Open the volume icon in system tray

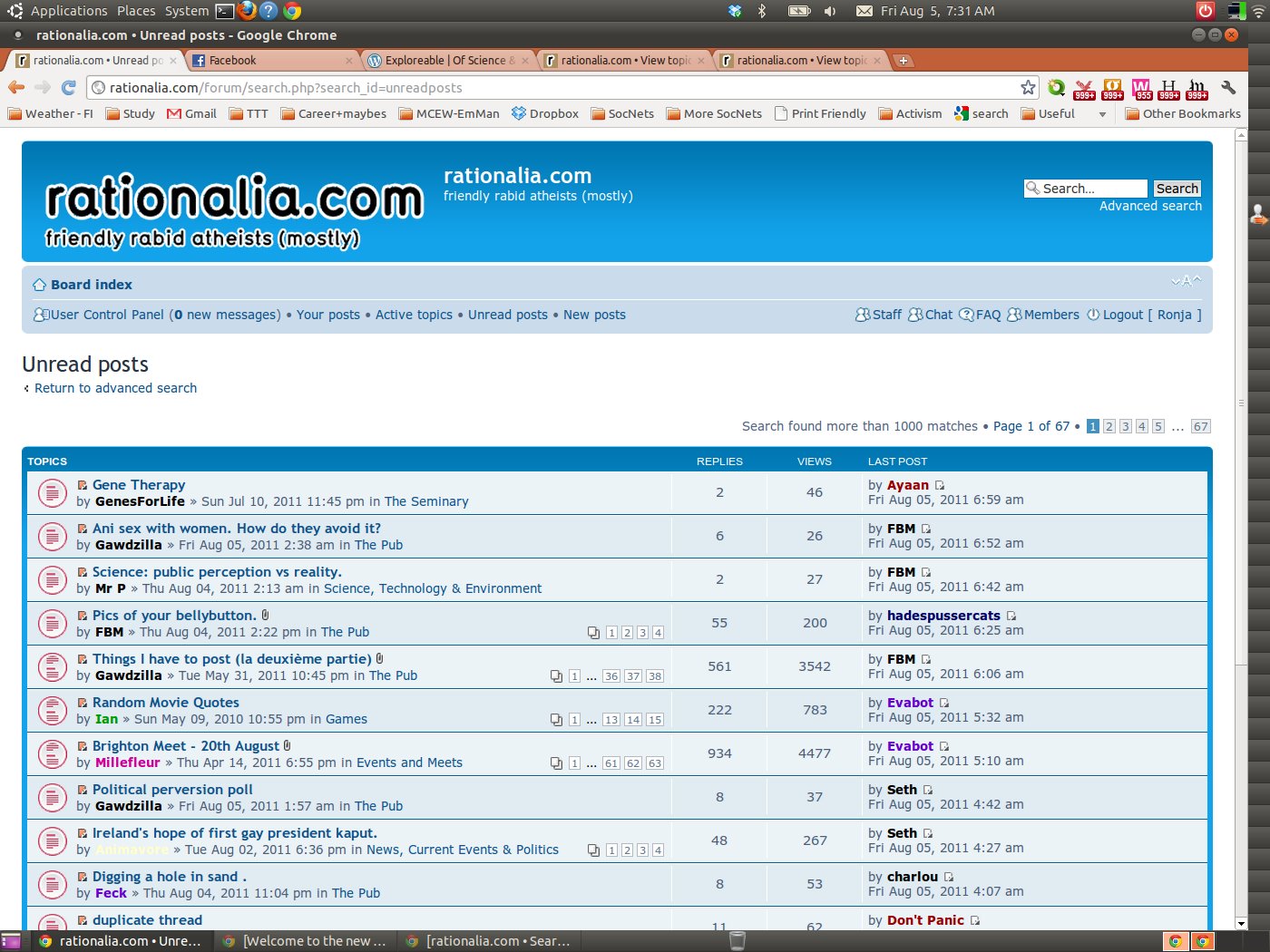click(829, 11)
